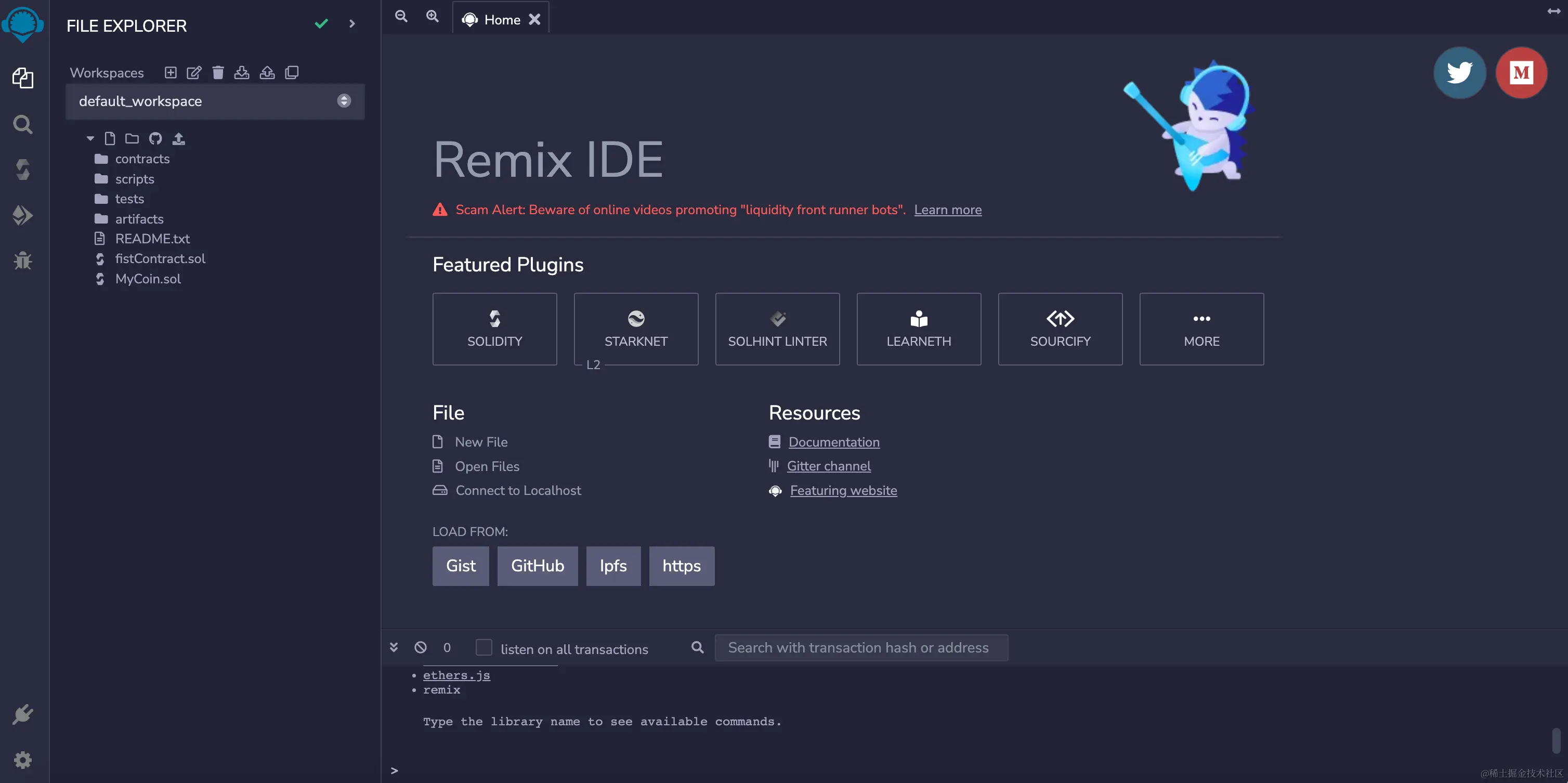Click the create new workspace icon
This screenshot has height=783, width=1568.
(171, 72)
